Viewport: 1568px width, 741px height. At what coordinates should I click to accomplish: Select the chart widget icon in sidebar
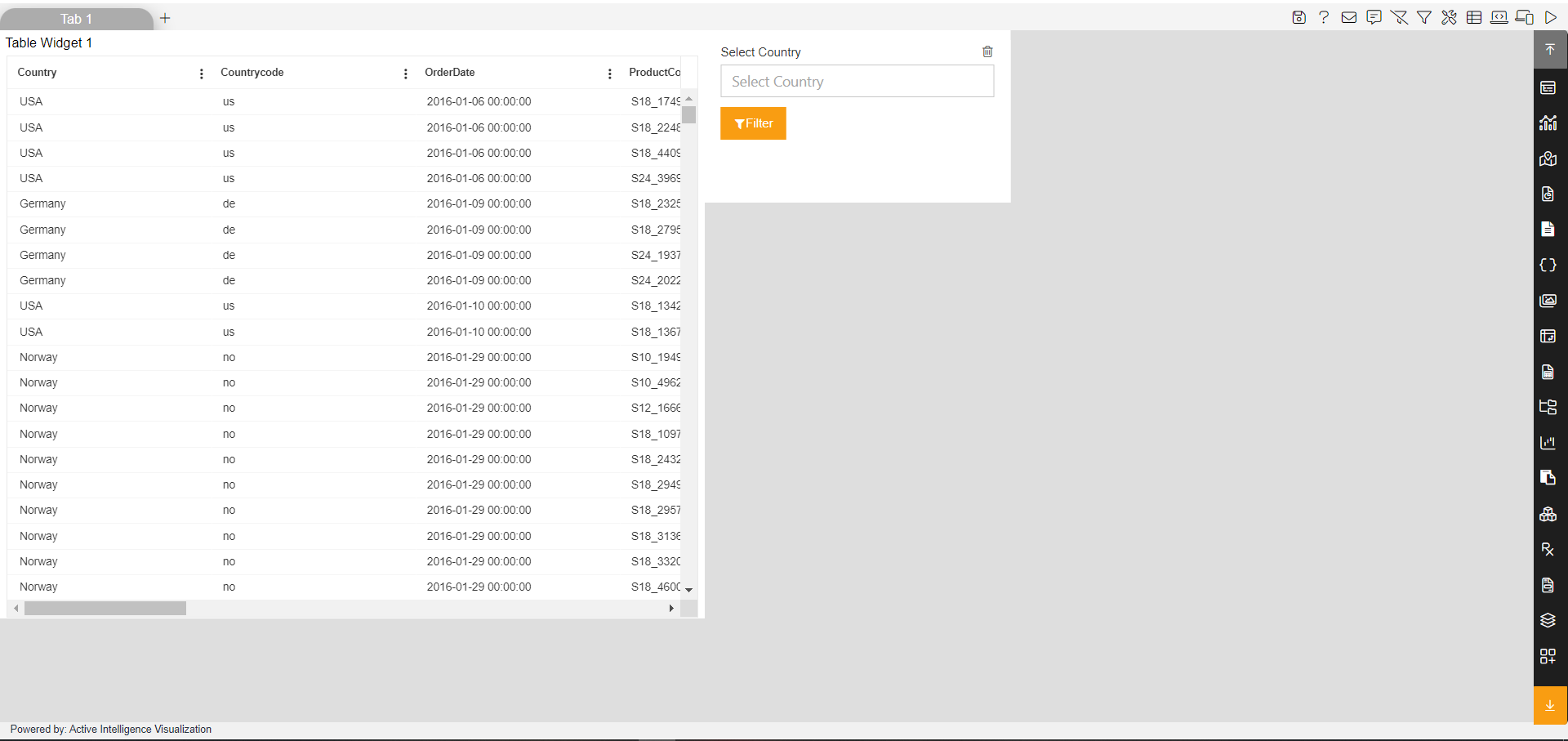pos(1548,123)
